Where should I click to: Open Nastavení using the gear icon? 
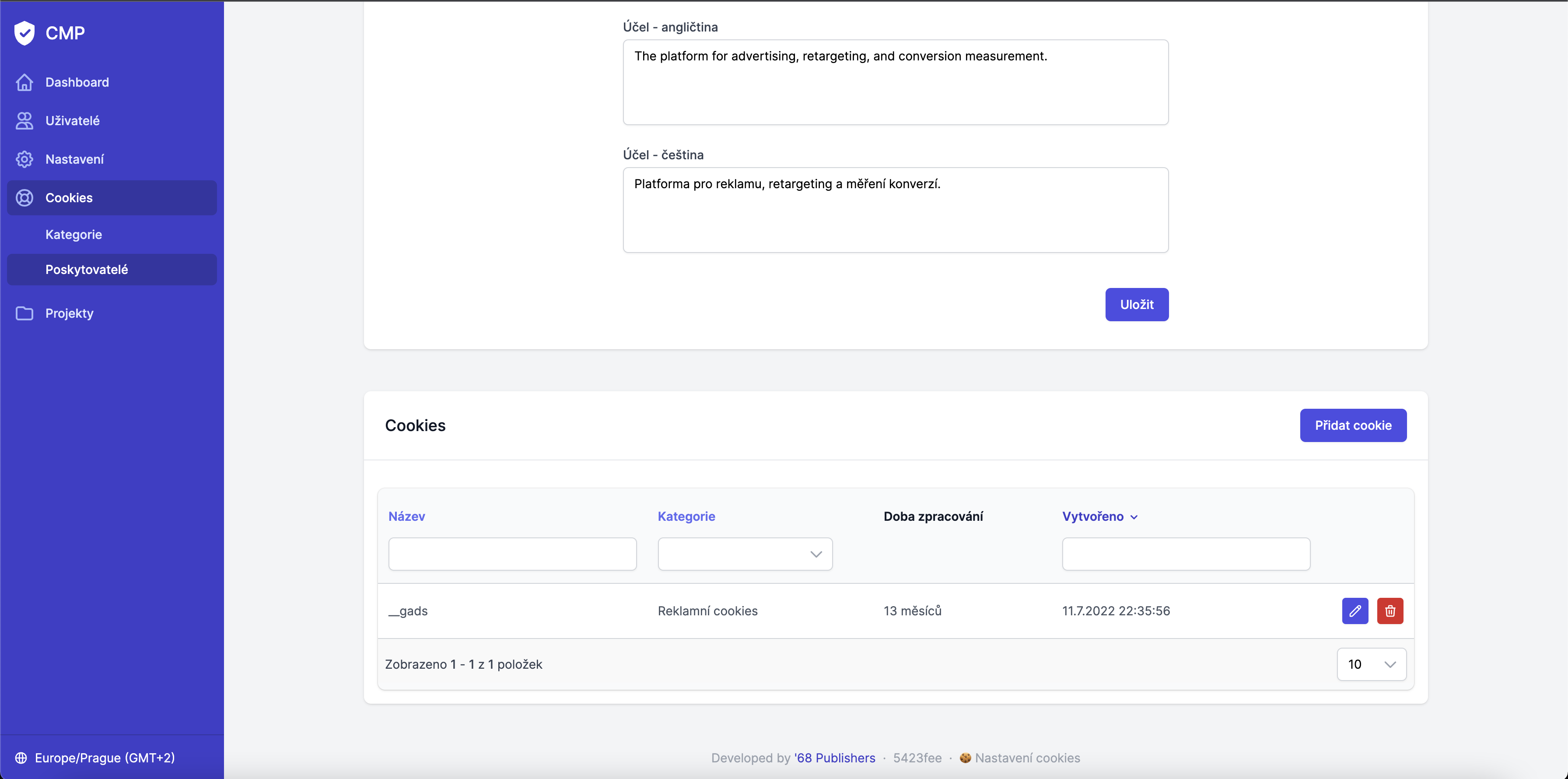24,159
